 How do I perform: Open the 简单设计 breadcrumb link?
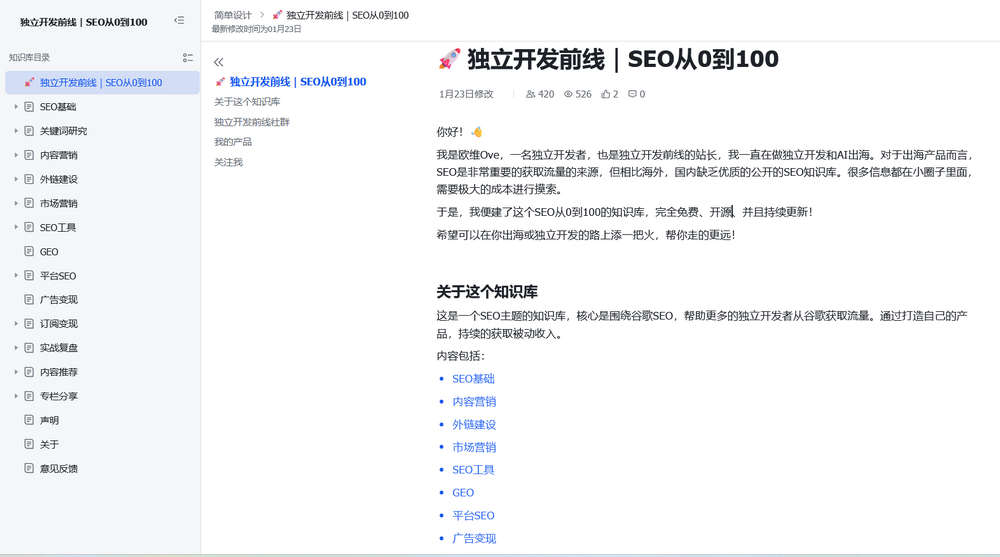click(x=233, y=15)
